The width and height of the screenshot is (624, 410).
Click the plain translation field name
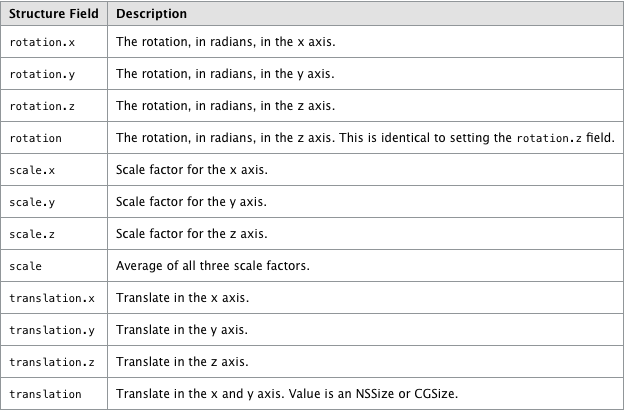tap(45, 395)
